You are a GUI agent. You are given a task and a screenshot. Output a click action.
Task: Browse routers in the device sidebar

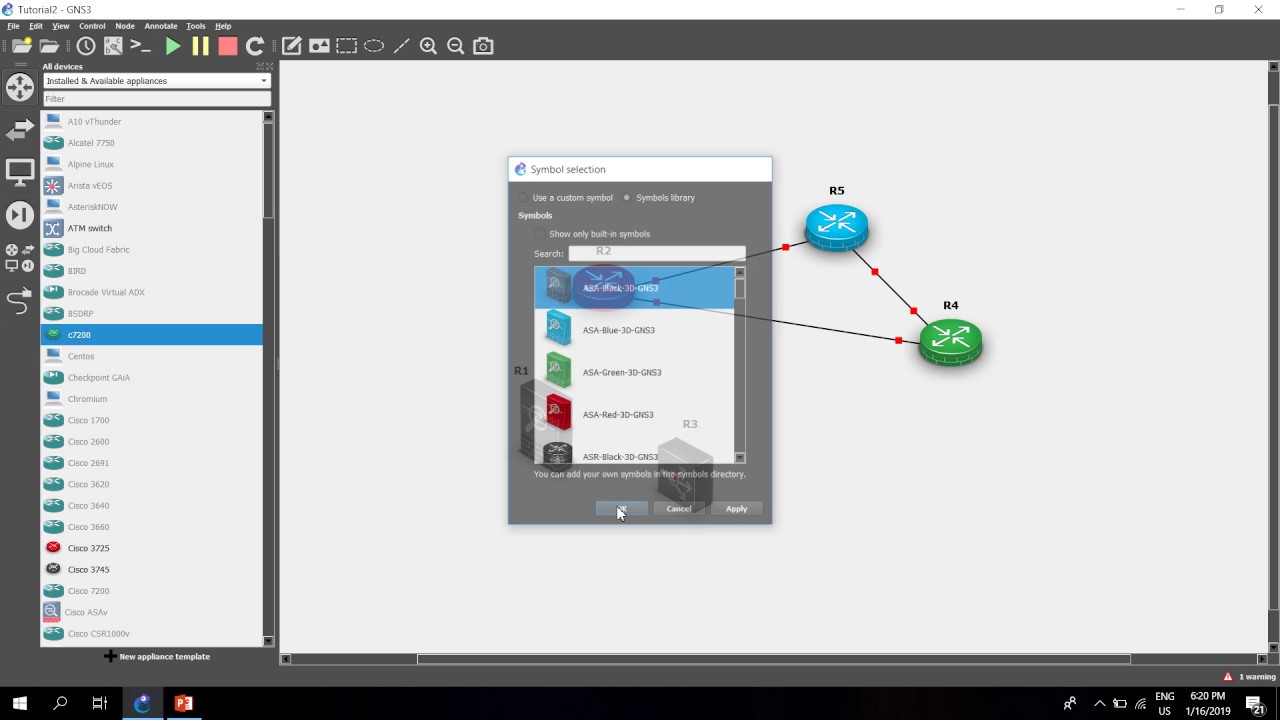[20, 87]
